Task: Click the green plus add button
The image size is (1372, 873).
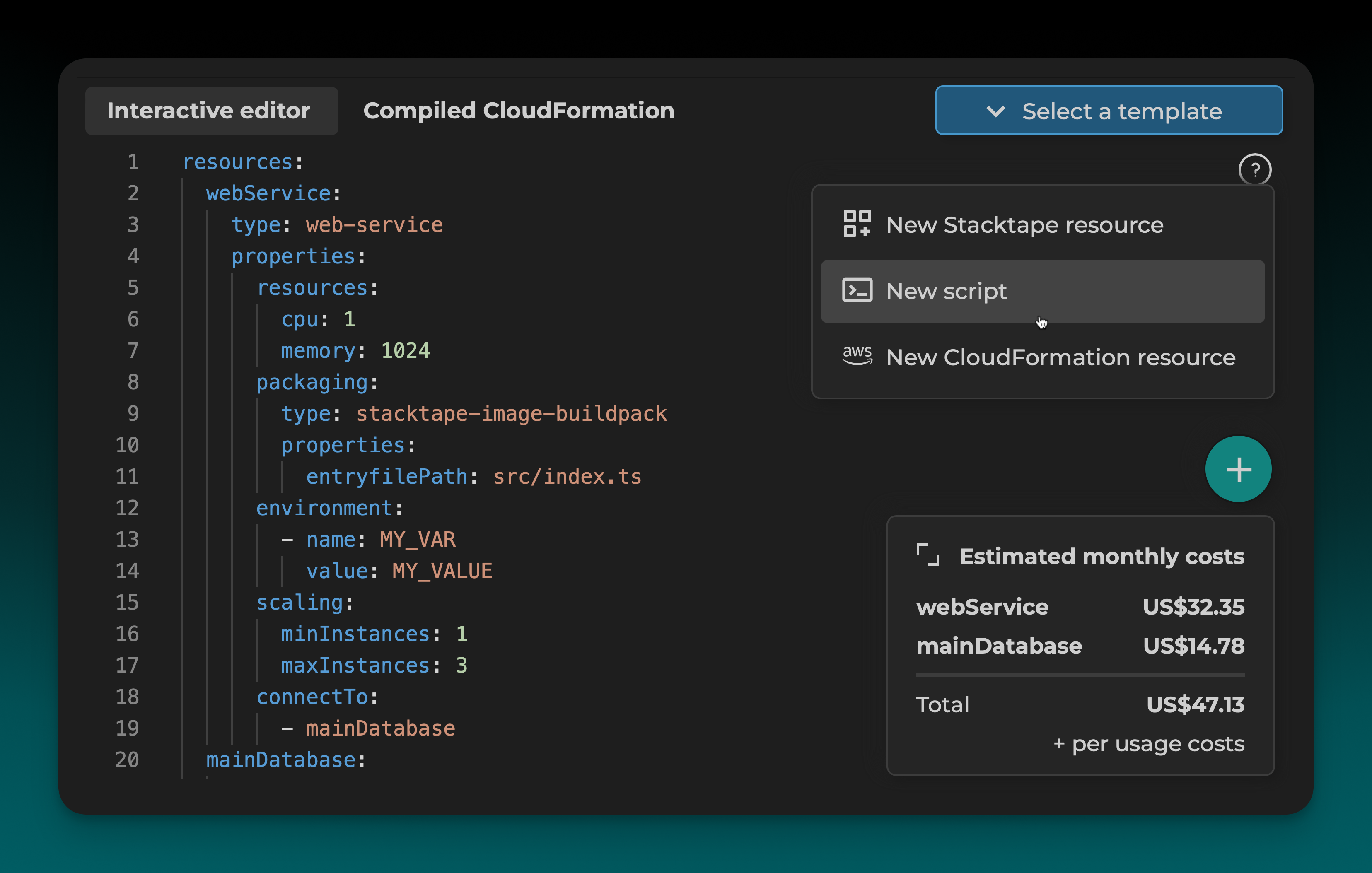Action: click(x=1238, y=469)
